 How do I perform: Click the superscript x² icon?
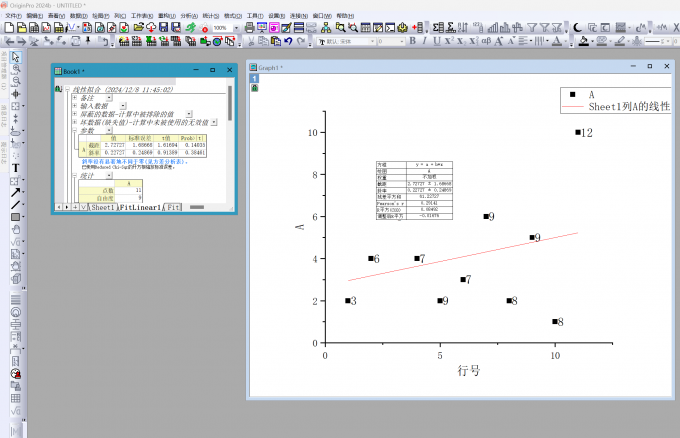coord(449,41)
